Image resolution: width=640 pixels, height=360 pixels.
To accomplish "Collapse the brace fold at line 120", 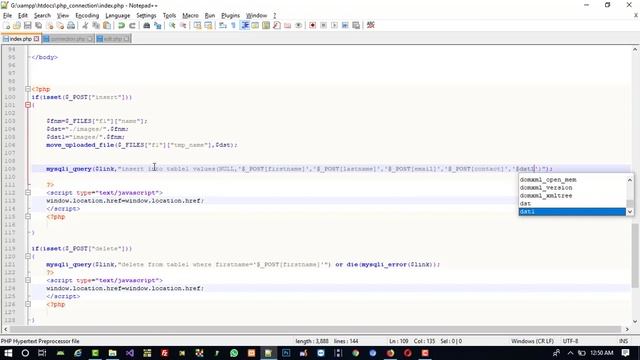I will [28, 256].
